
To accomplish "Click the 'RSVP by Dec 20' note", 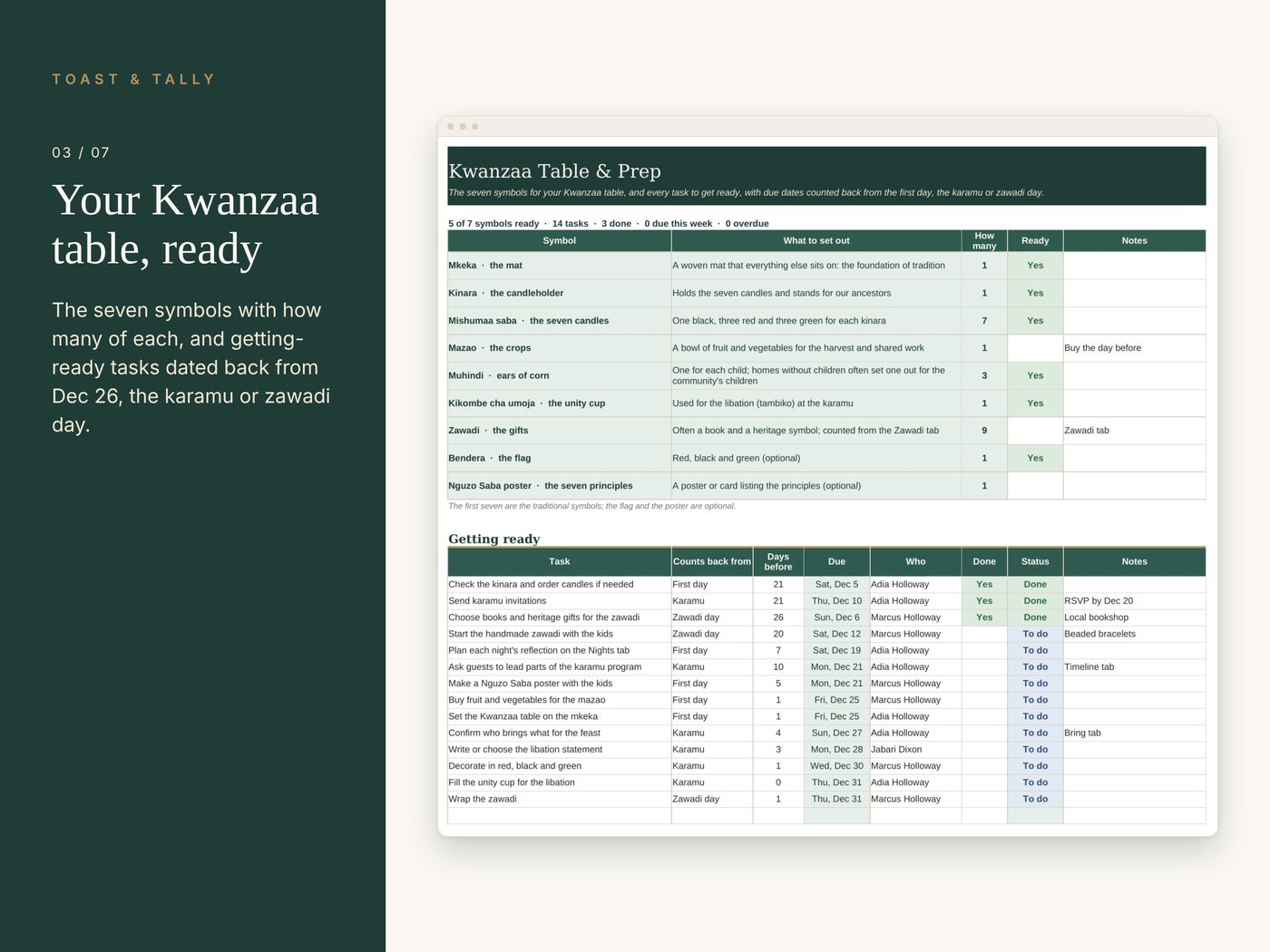I will [1134, 601].
